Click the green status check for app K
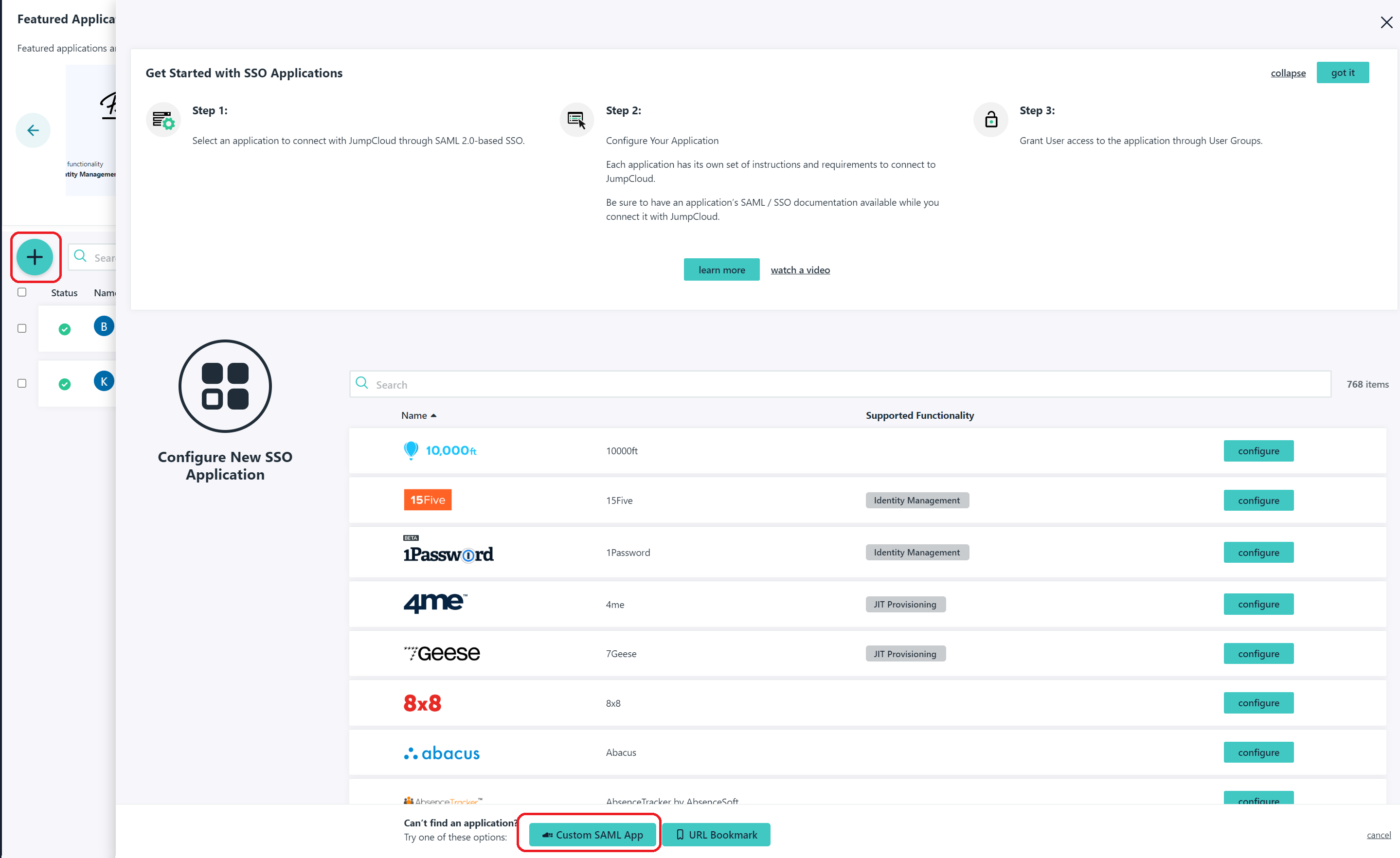Viewport: 1400px width, 858px height. click(x=65, y=384)
